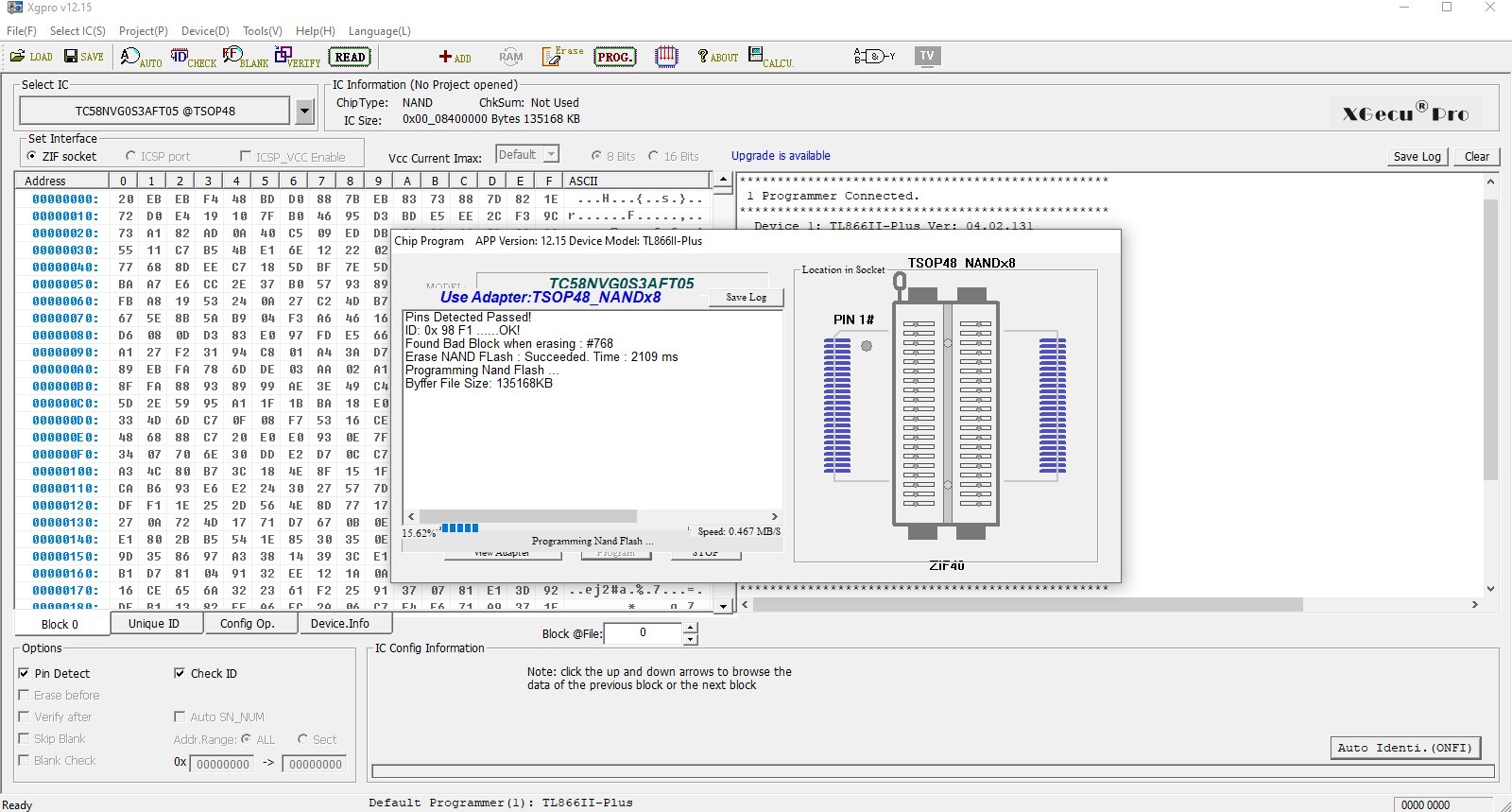1512x812 pixels.
Task: Select the ZIF socket radio button
Action: [x=32, y=156]
